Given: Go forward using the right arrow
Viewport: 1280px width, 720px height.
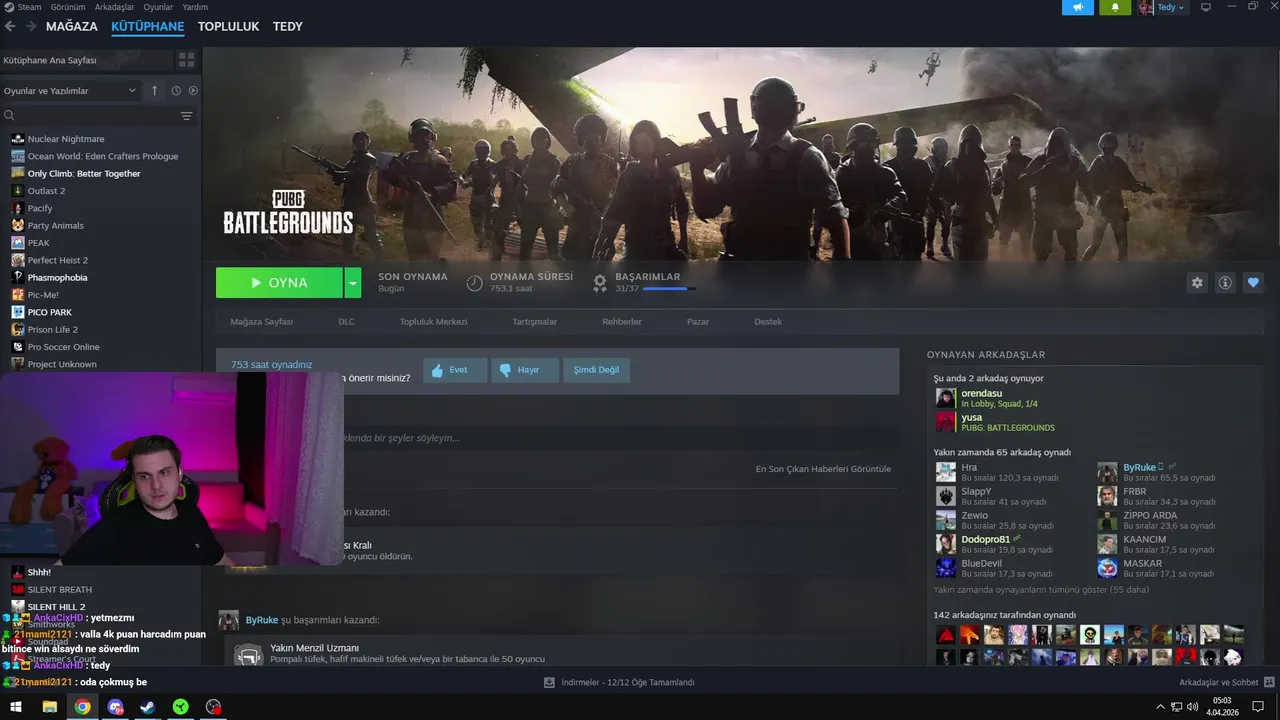Looking at the screenshot, I should pos(31,26).
